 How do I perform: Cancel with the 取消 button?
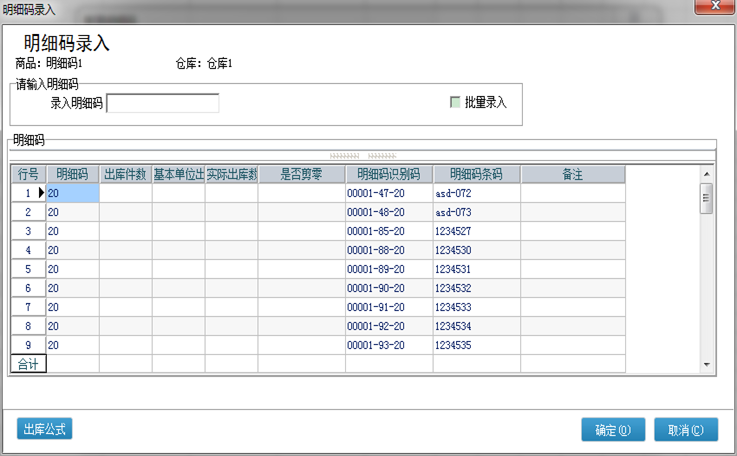click(x=686, y=430)
